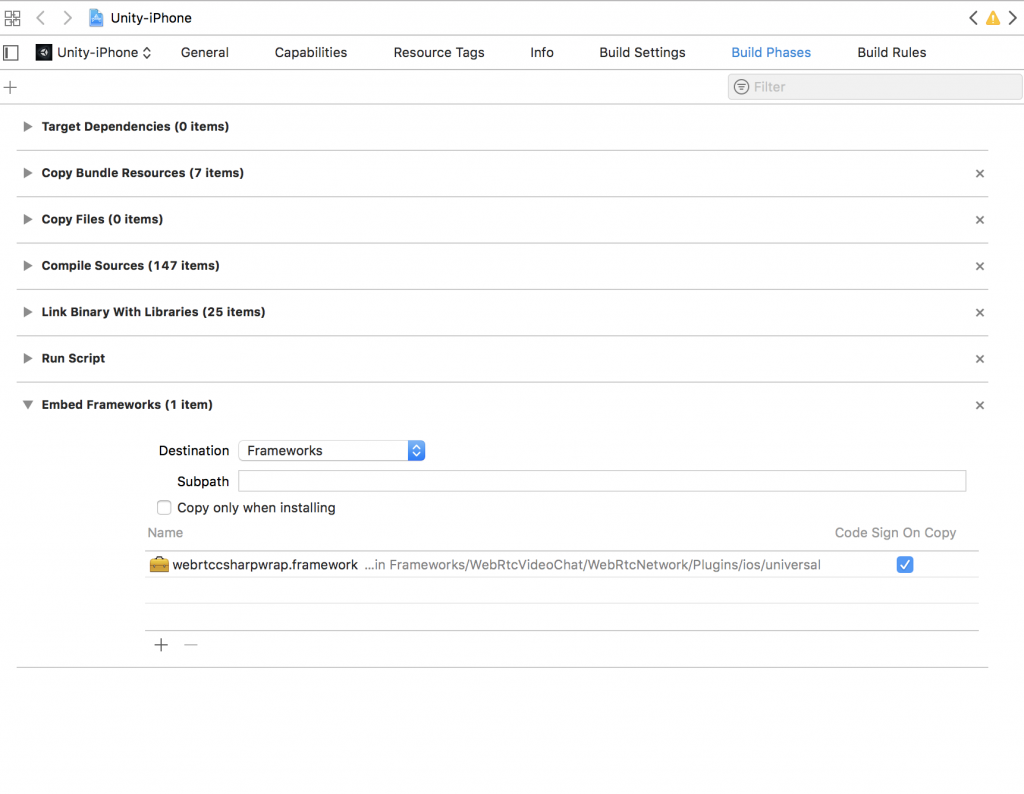Click the minus button to remove framework
Viewport: 1024px width, 794px height.
tap(191, 645)
